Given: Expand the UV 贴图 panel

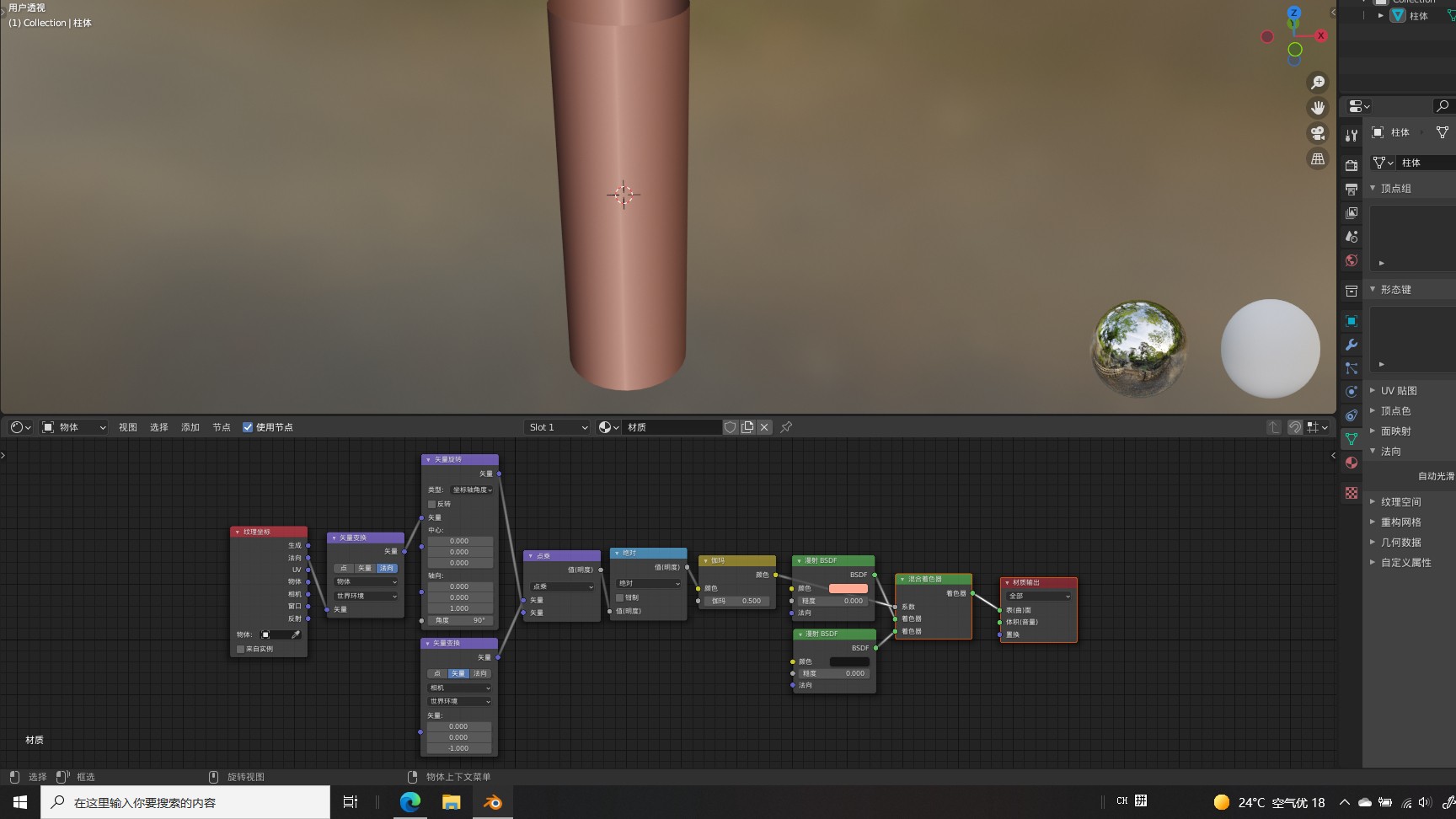Looking at the screenshot, I should point(1399,391).
